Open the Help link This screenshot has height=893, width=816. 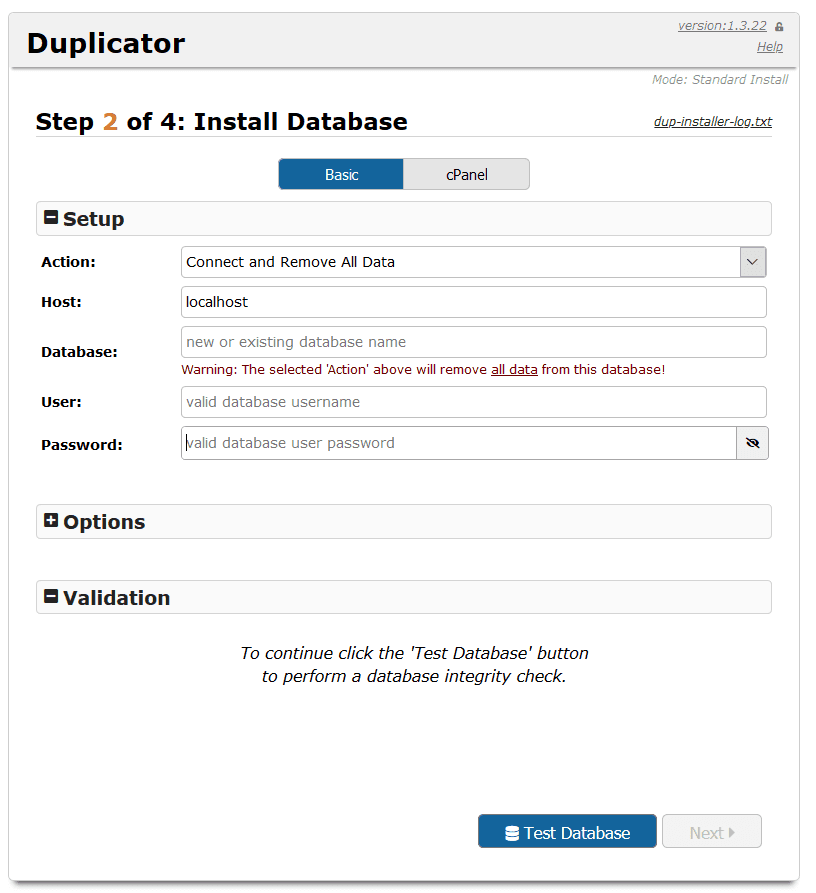click(x=770, y=46)
